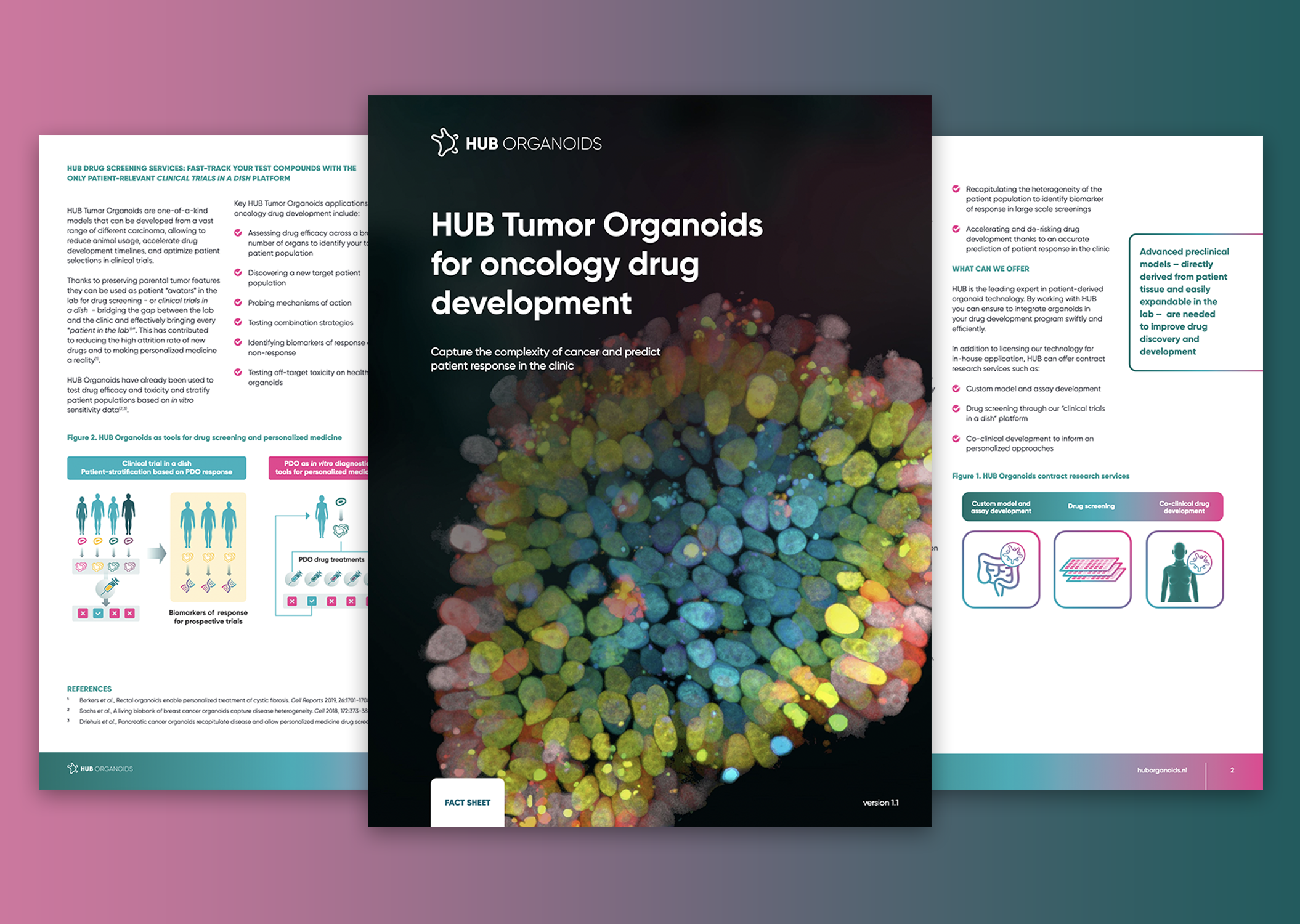Click the 'REFERENCES' heading
This screenshot has height=924, width=1300.
(x=89, y=689)
